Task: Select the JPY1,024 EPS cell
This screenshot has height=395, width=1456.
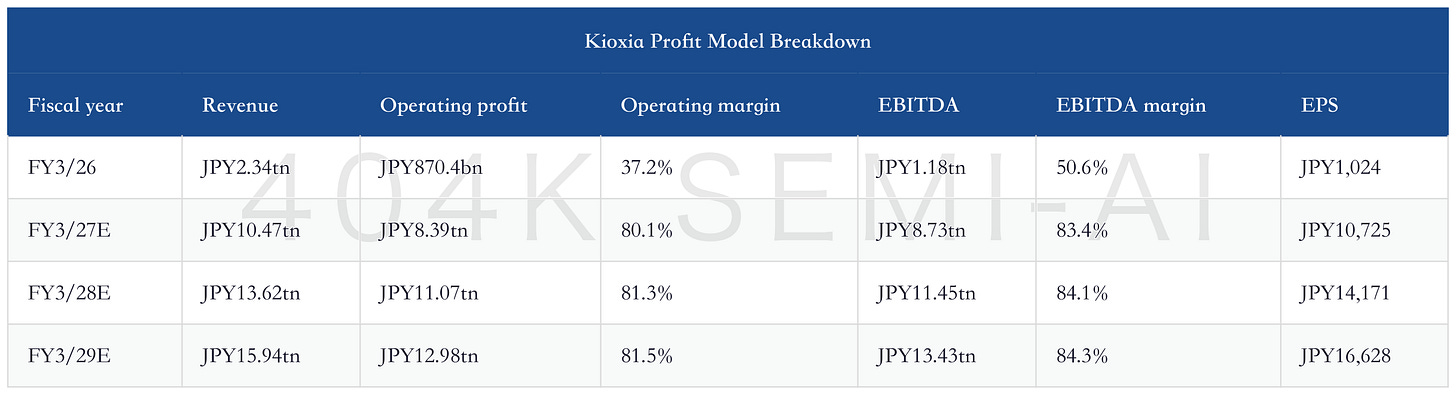Action: 1340,167
